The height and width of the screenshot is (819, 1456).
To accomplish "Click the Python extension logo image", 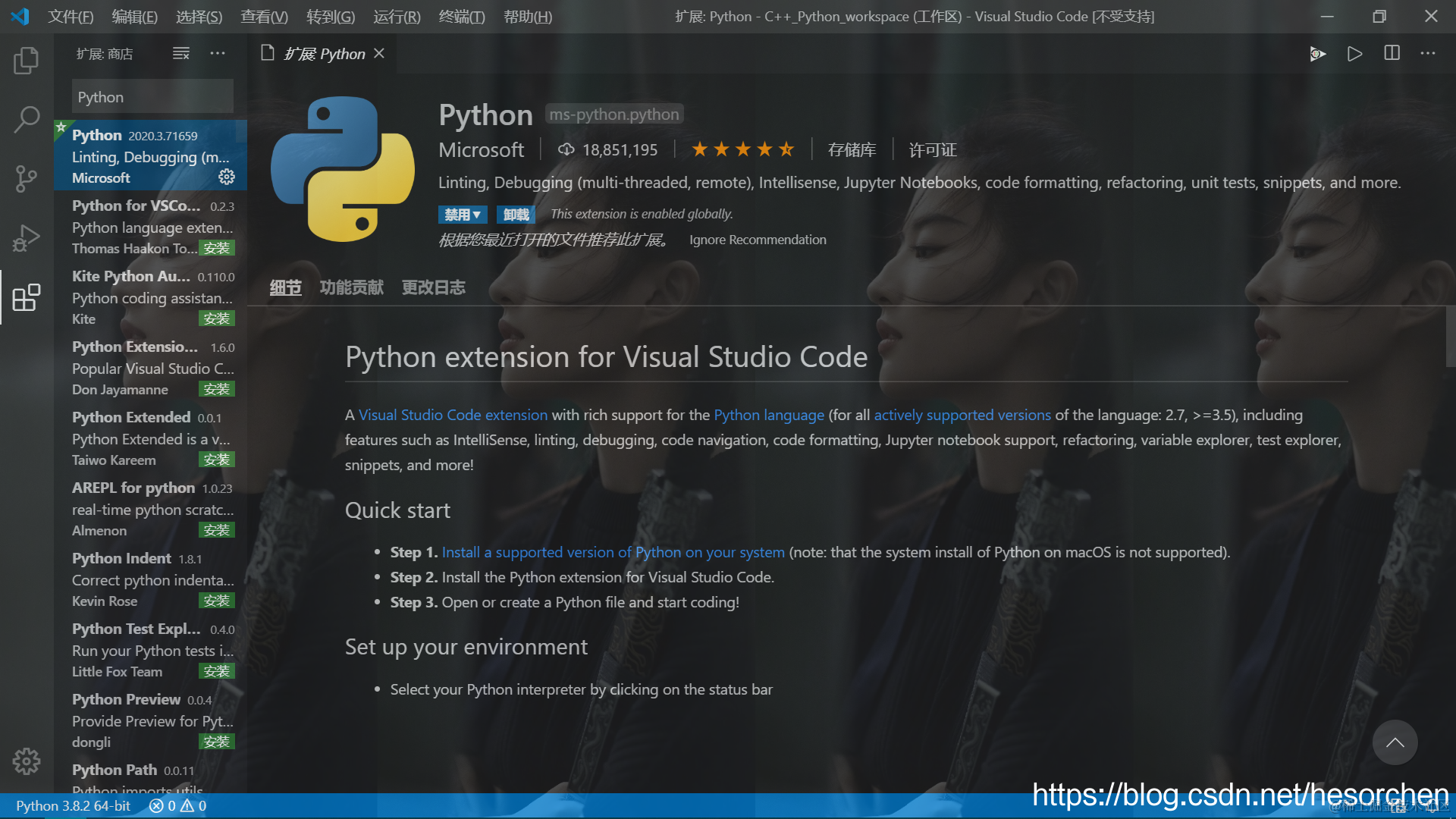I will click(x=343, y=168).
